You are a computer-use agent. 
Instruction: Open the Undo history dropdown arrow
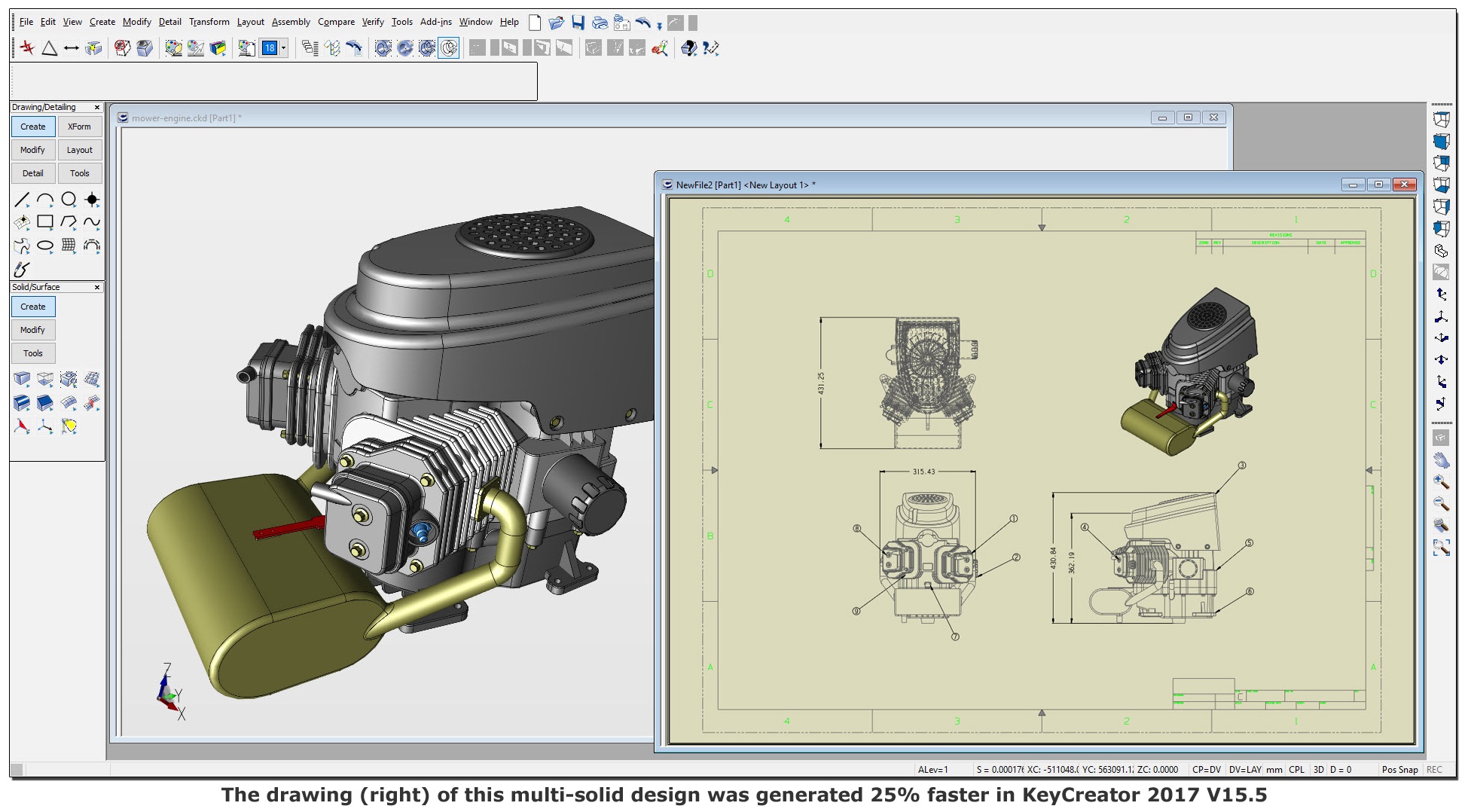point(659,25)
